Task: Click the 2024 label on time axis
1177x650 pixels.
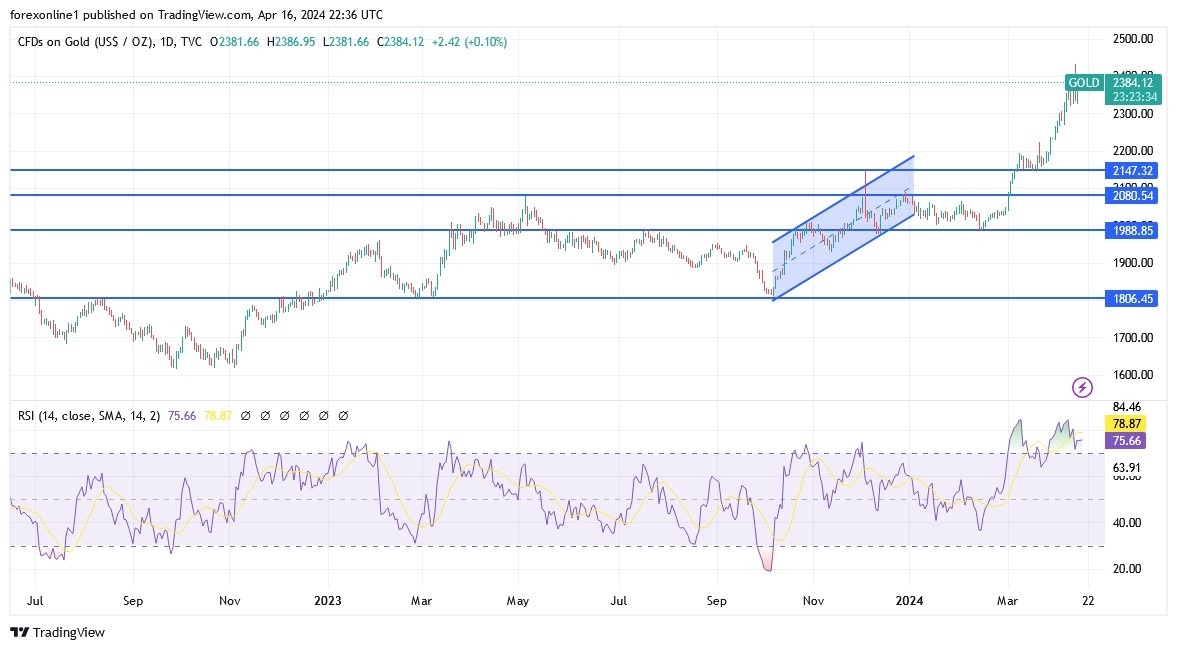Action: click(x=909, y=601)
